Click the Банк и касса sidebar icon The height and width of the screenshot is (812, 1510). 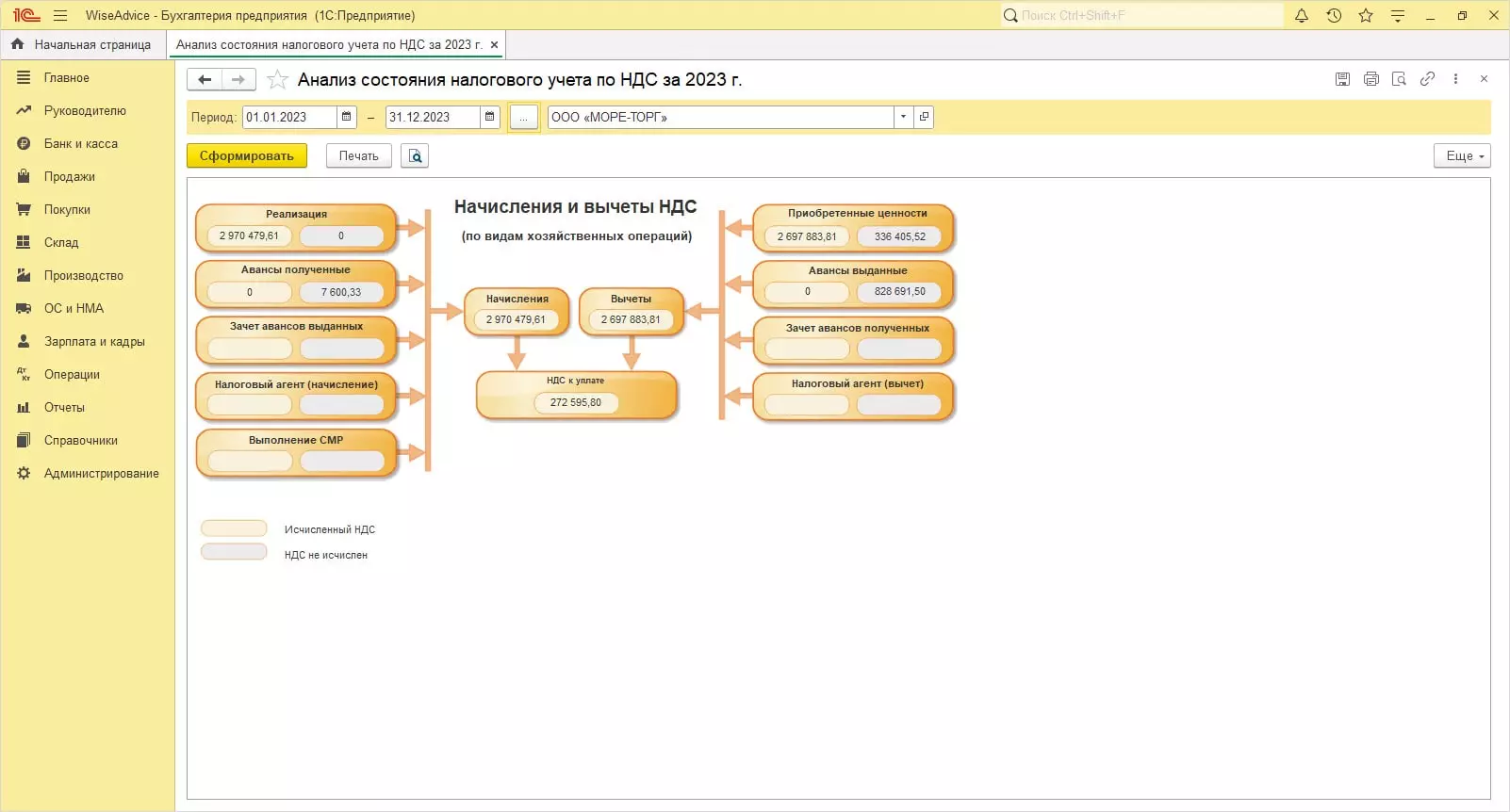tap(24, 143)
